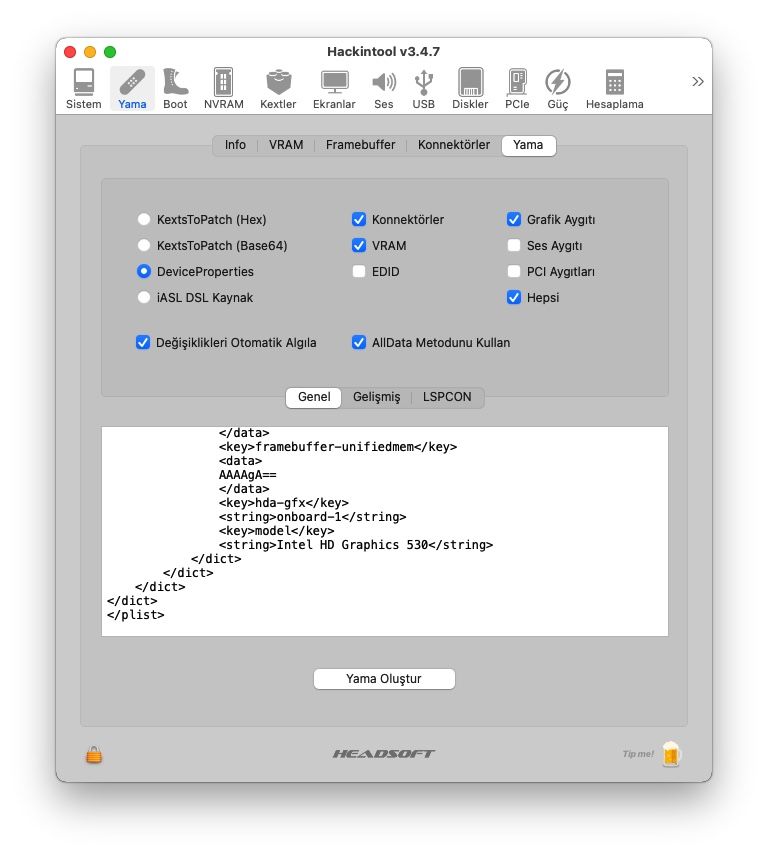Switch to the Gelişmiş tab
The image size is (768, 856).
pyautogui.click(x=376, y=397)
